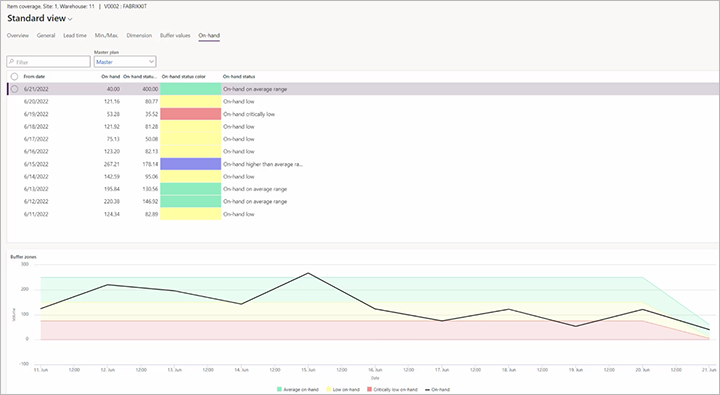The height and width of the screenshot is (395, 720).
Task: Select the 6/12/2022 date cell
Action: click(x=36, y=201)
